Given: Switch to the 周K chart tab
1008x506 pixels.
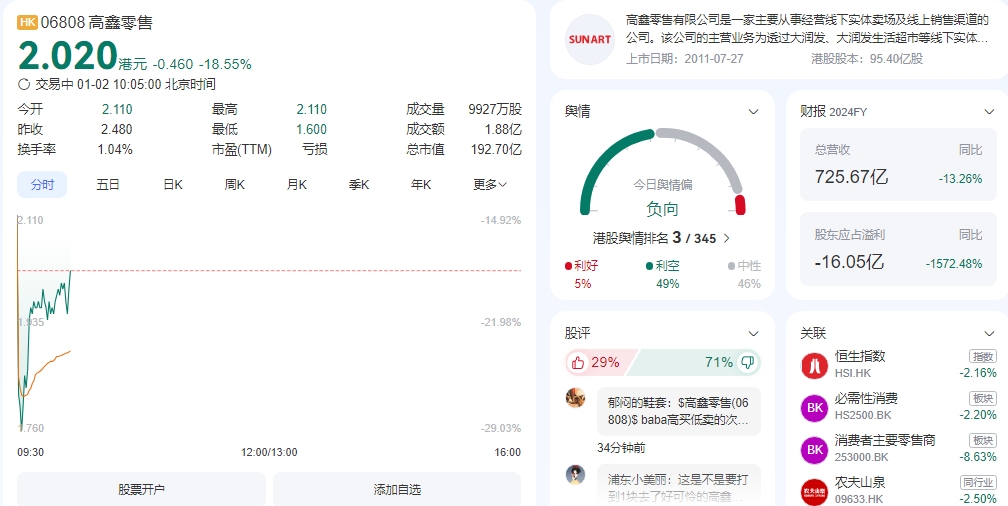Looking at the screenshot, I should pos(235,185).
